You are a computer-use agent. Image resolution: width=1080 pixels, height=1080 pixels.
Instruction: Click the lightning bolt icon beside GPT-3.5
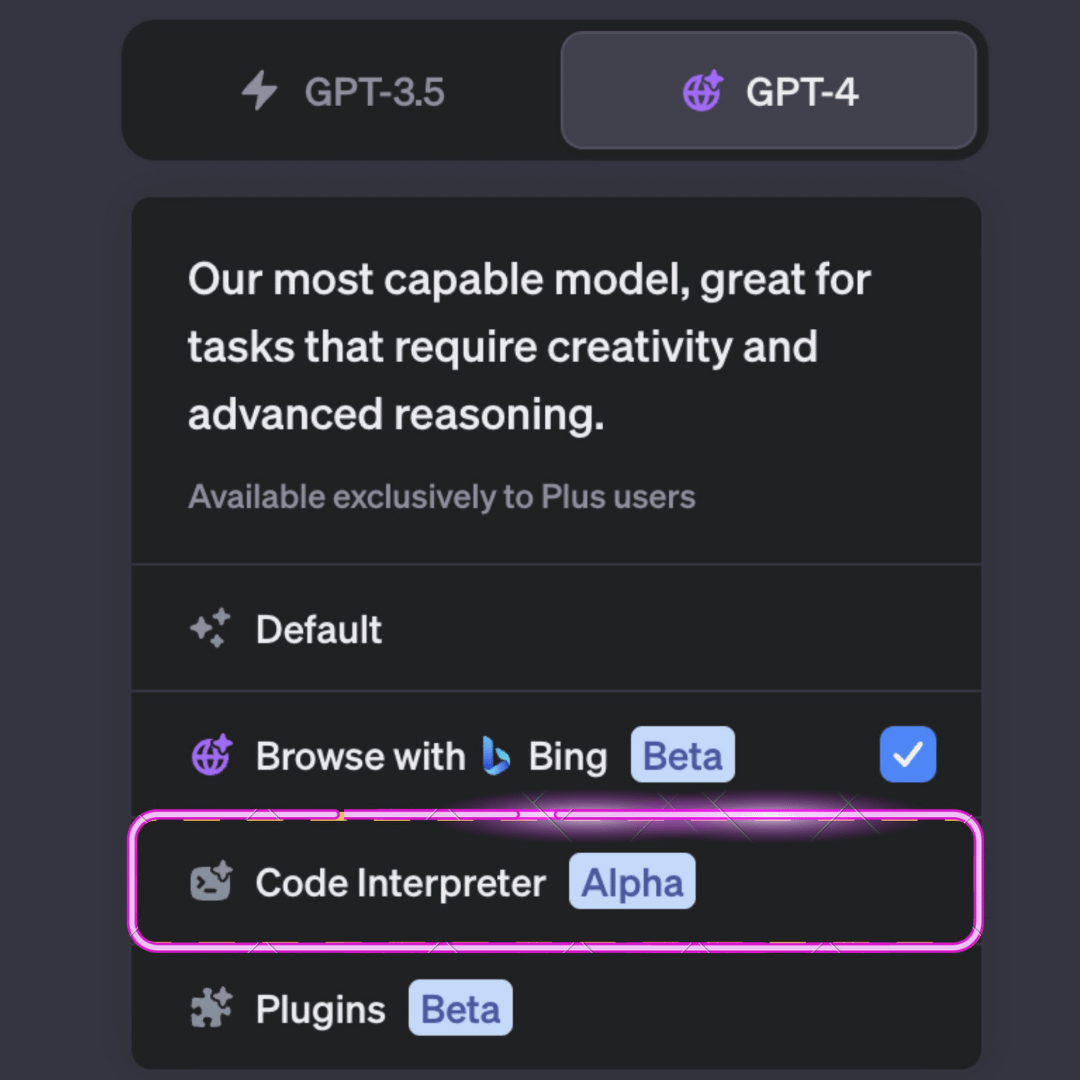(260, 92)
